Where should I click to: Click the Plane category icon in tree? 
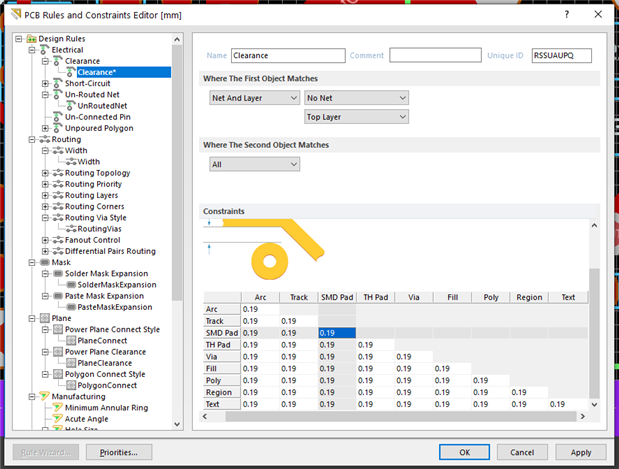[43, 318]
